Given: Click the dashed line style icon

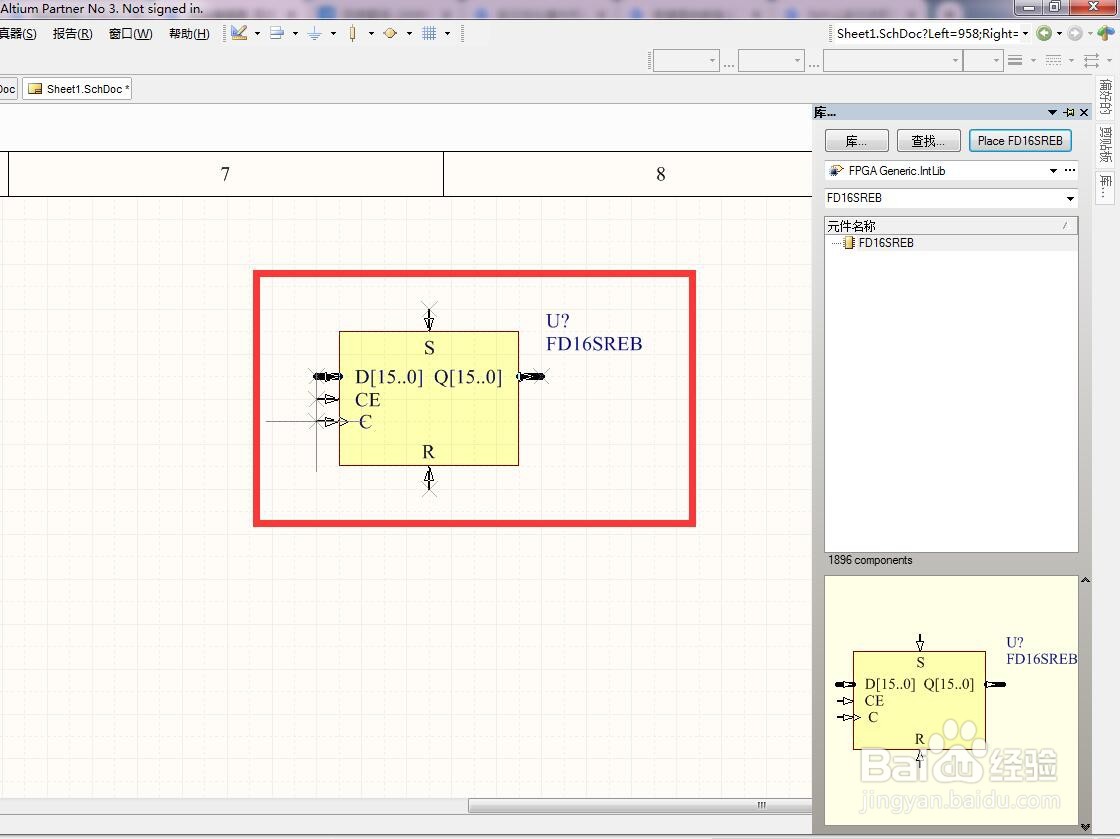Looking at the screenshot, I should [1054, 61].
